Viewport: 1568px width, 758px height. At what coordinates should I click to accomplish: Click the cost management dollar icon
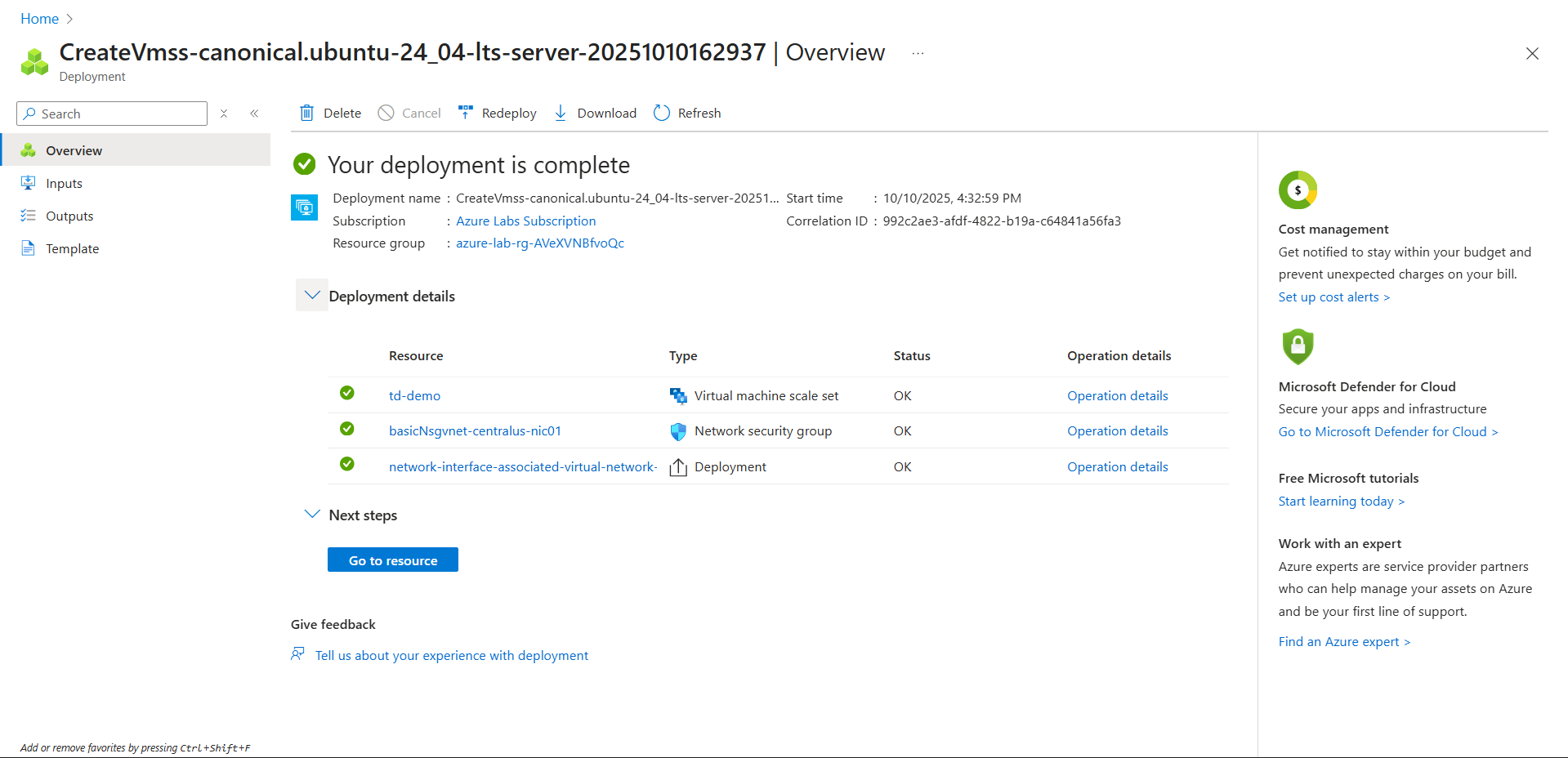[x=1298, y=190]
